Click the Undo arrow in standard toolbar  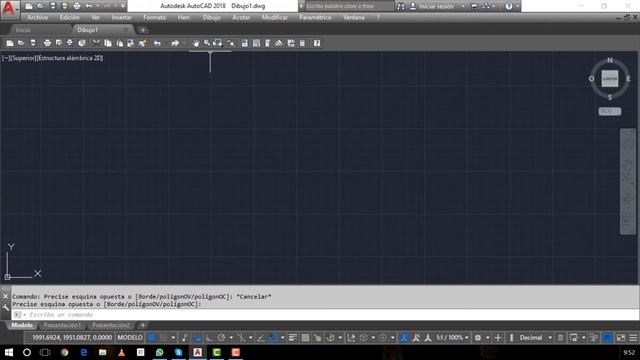(x=157, y=43)
